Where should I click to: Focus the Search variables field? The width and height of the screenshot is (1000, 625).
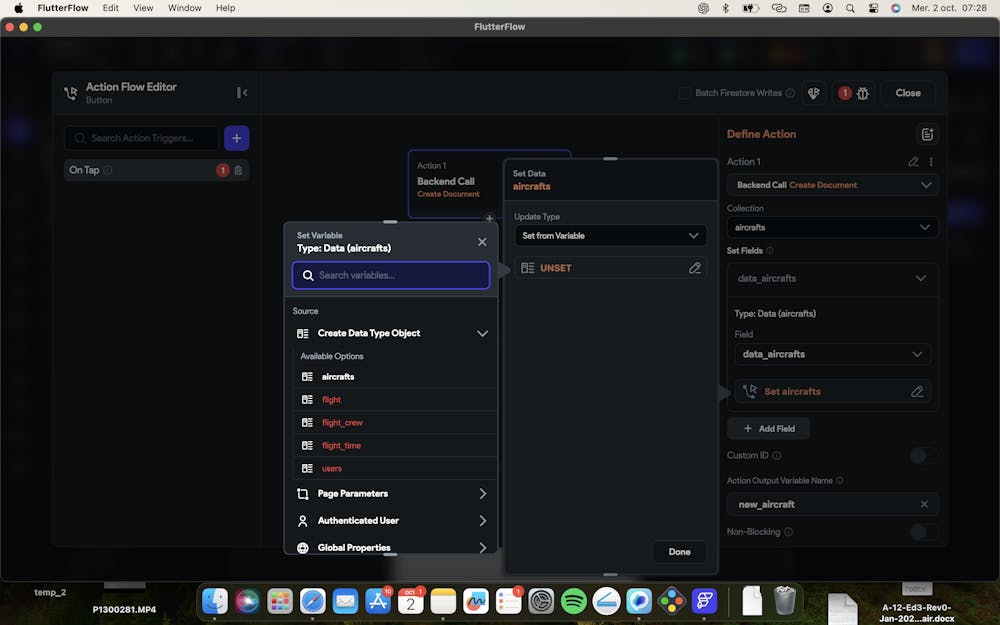point(391,276)
